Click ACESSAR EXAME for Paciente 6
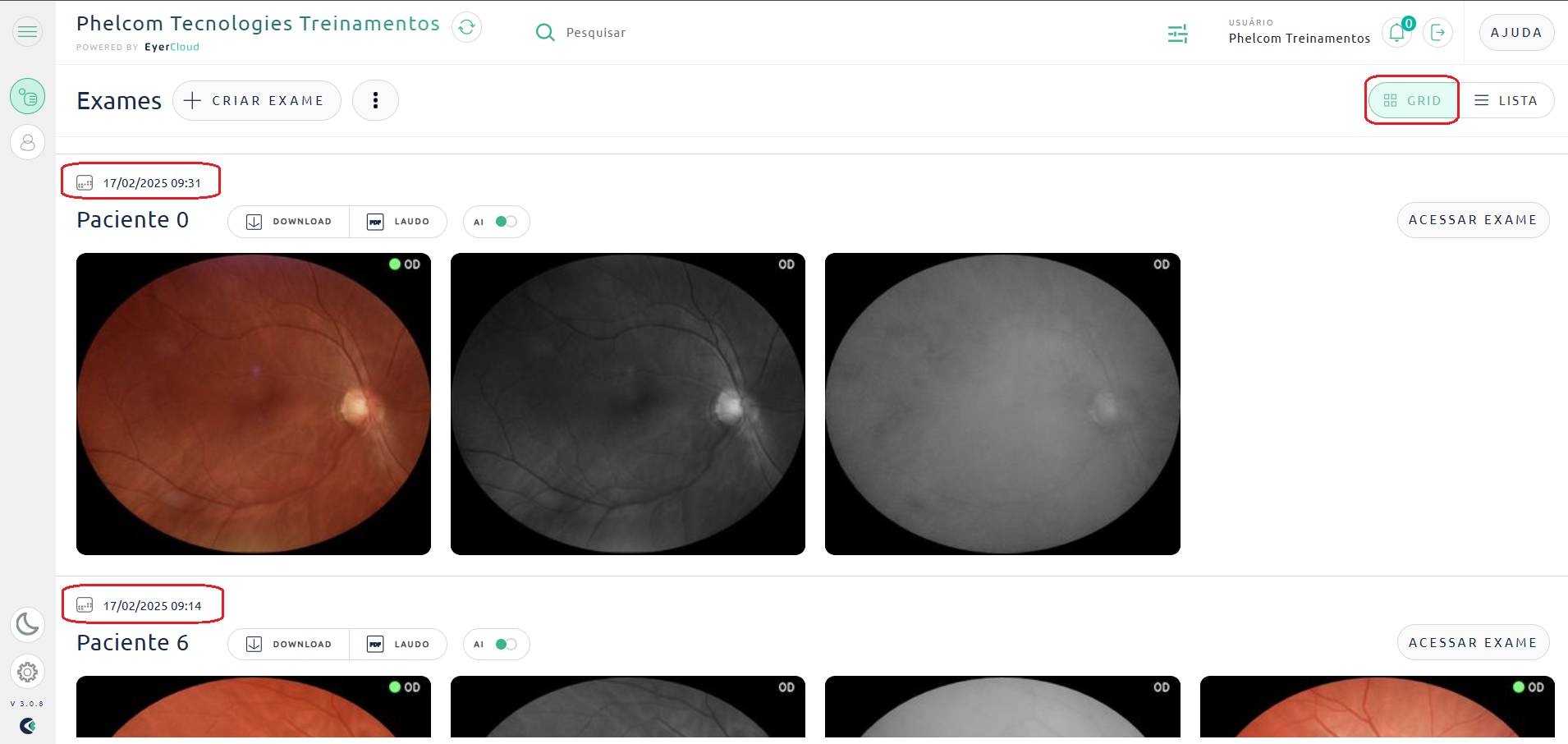Viewport: 1568px width, 744px height. point(1473,642)
